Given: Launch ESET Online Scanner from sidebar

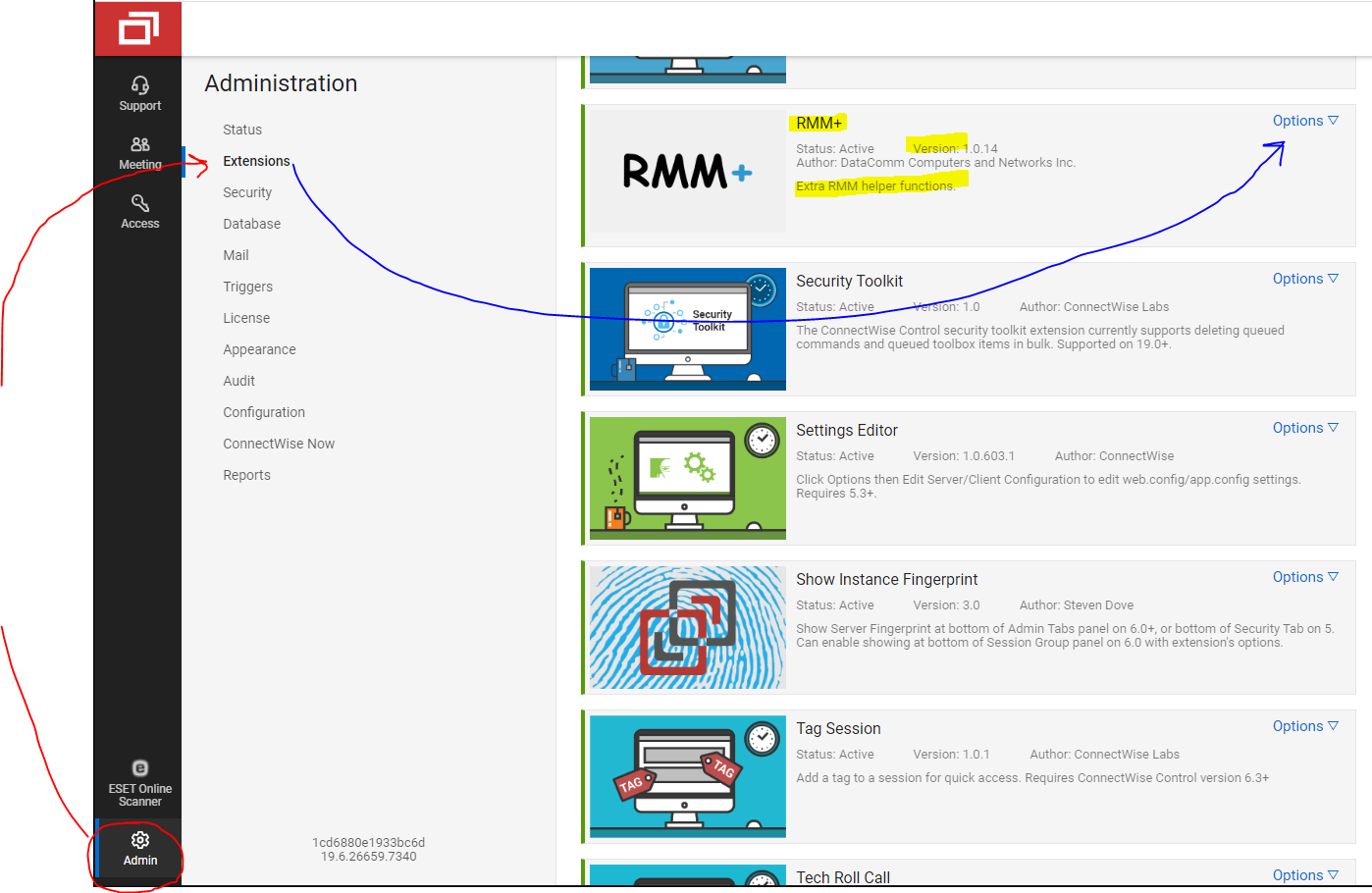Looking at the screenshot, I should 139,783.
